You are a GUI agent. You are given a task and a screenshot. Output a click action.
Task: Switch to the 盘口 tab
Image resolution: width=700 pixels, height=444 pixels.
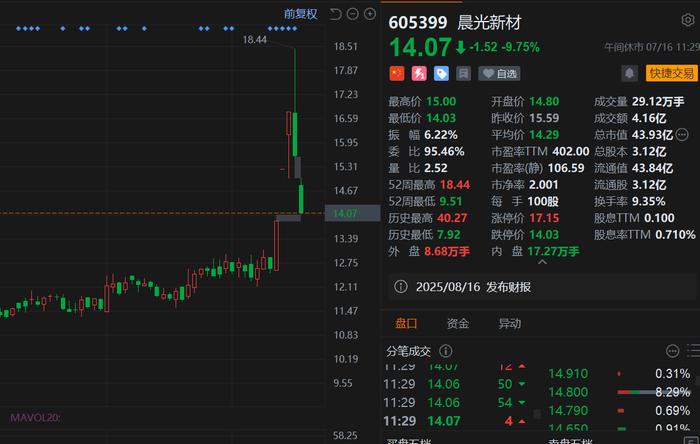(406, 324)
